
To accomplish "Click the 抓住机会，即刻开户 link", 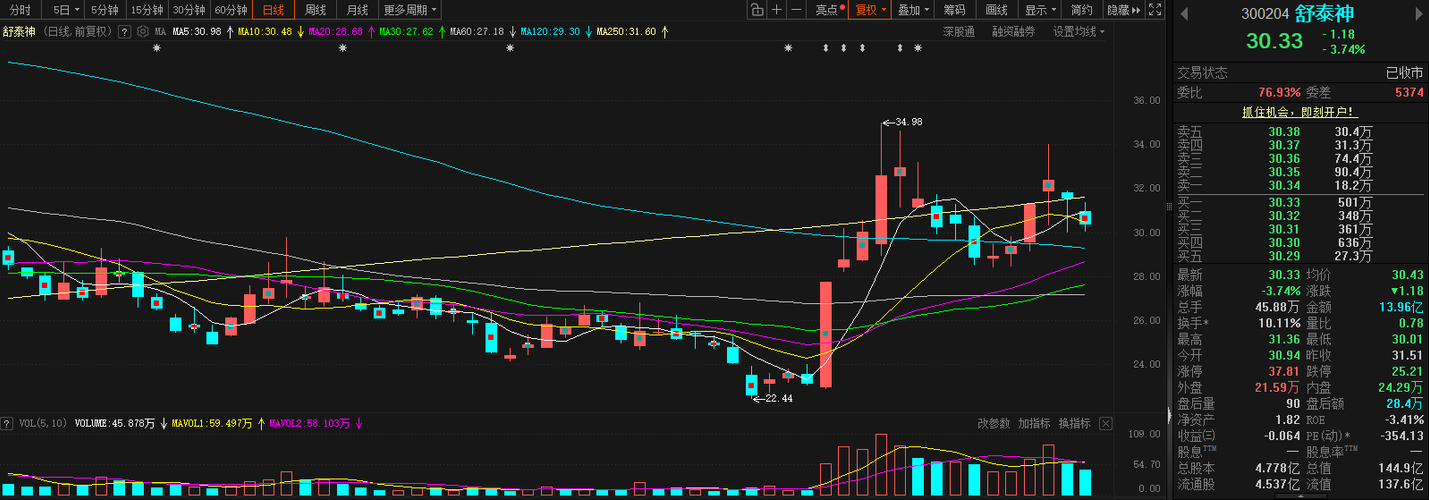I will coord(1298,112).
